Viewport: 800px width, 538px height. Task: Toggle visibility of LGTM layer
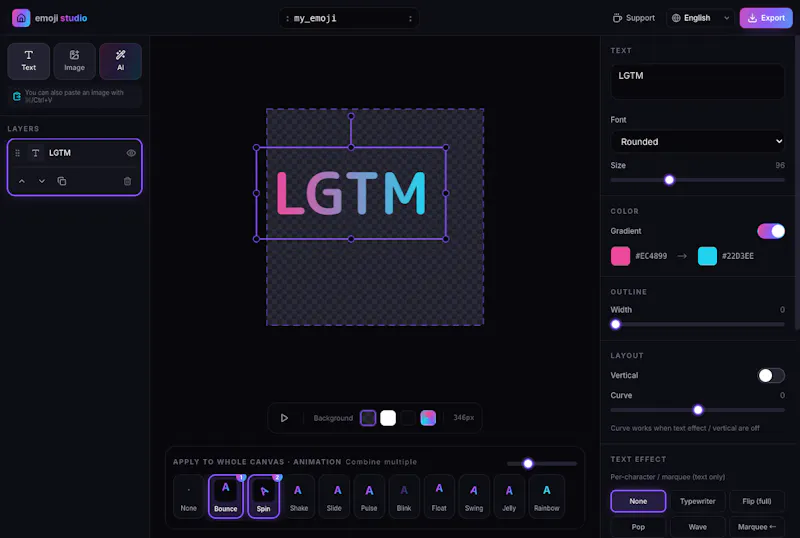[x=131, y=153]
